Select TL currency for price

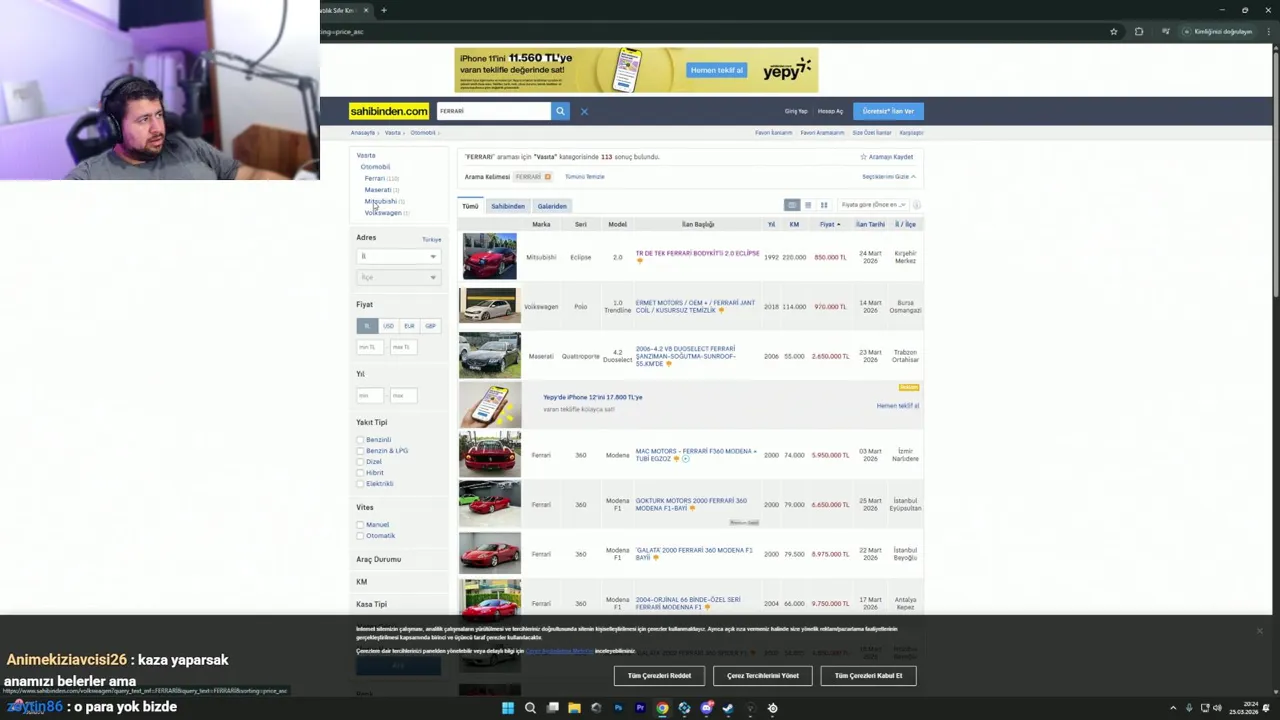[367, 326]
